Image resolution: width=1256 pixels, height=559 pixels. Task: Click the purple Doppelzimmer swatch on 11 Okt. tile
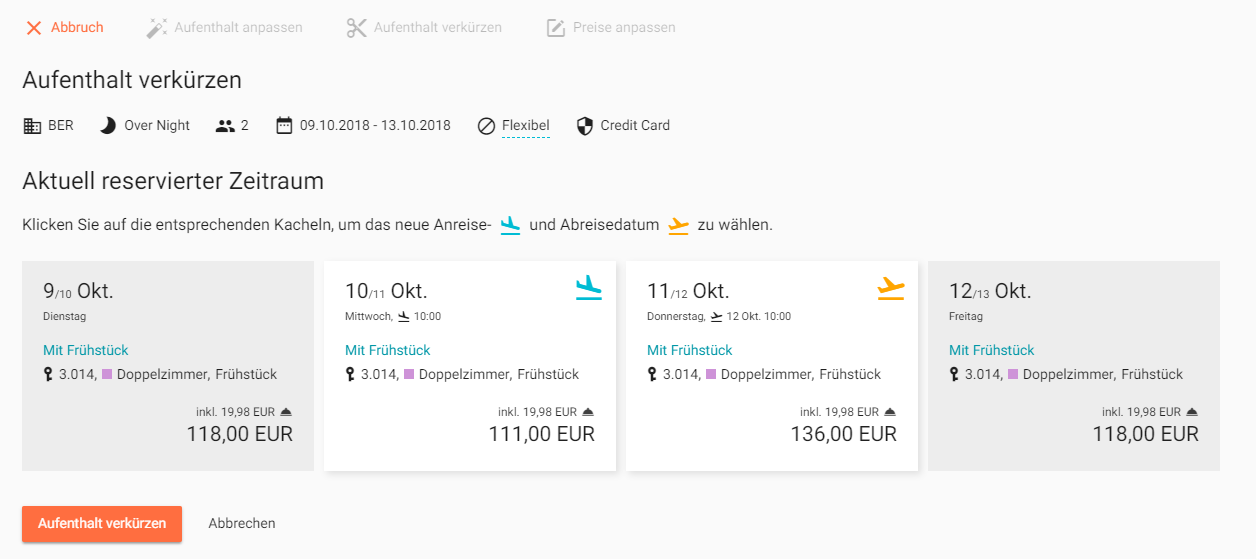point(711,374)
